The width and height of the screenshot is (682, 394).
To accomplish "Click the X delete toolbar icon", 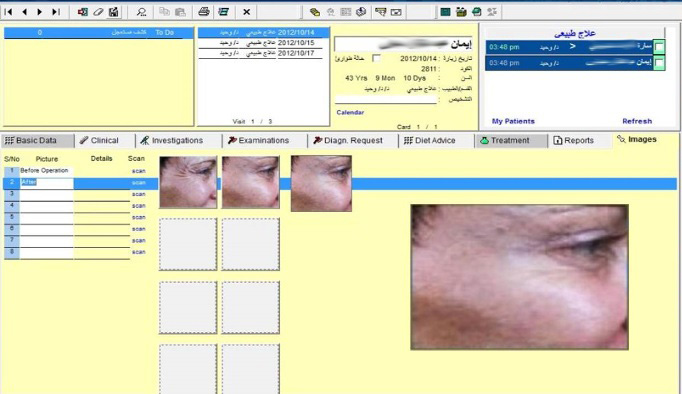I will (246, 12).
